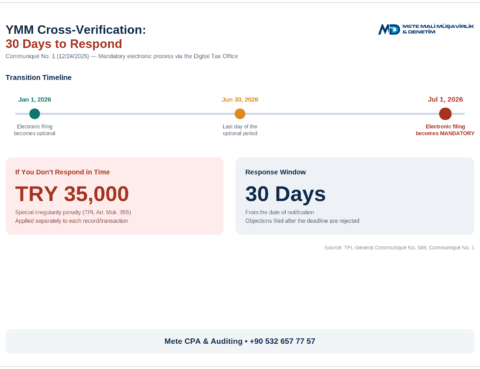The height and width of the screenshot is (369, 480).
Task: Click 'Objections filed after the deadline' line
Action: (x=302, y=221)
